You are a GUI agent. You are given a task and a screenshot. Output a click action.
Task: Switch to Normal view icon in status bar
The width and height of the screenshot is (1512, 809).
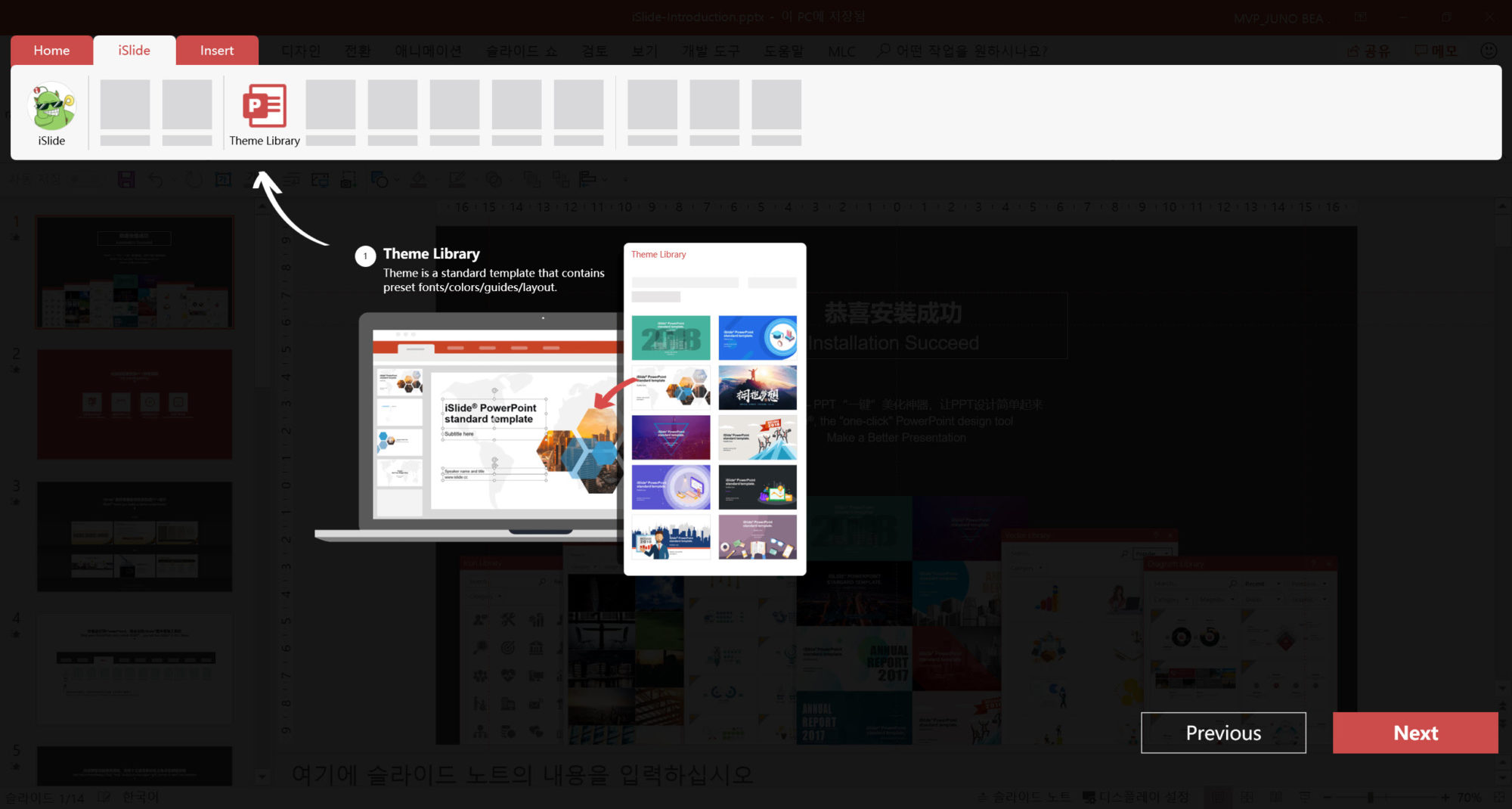[1218, 797]
